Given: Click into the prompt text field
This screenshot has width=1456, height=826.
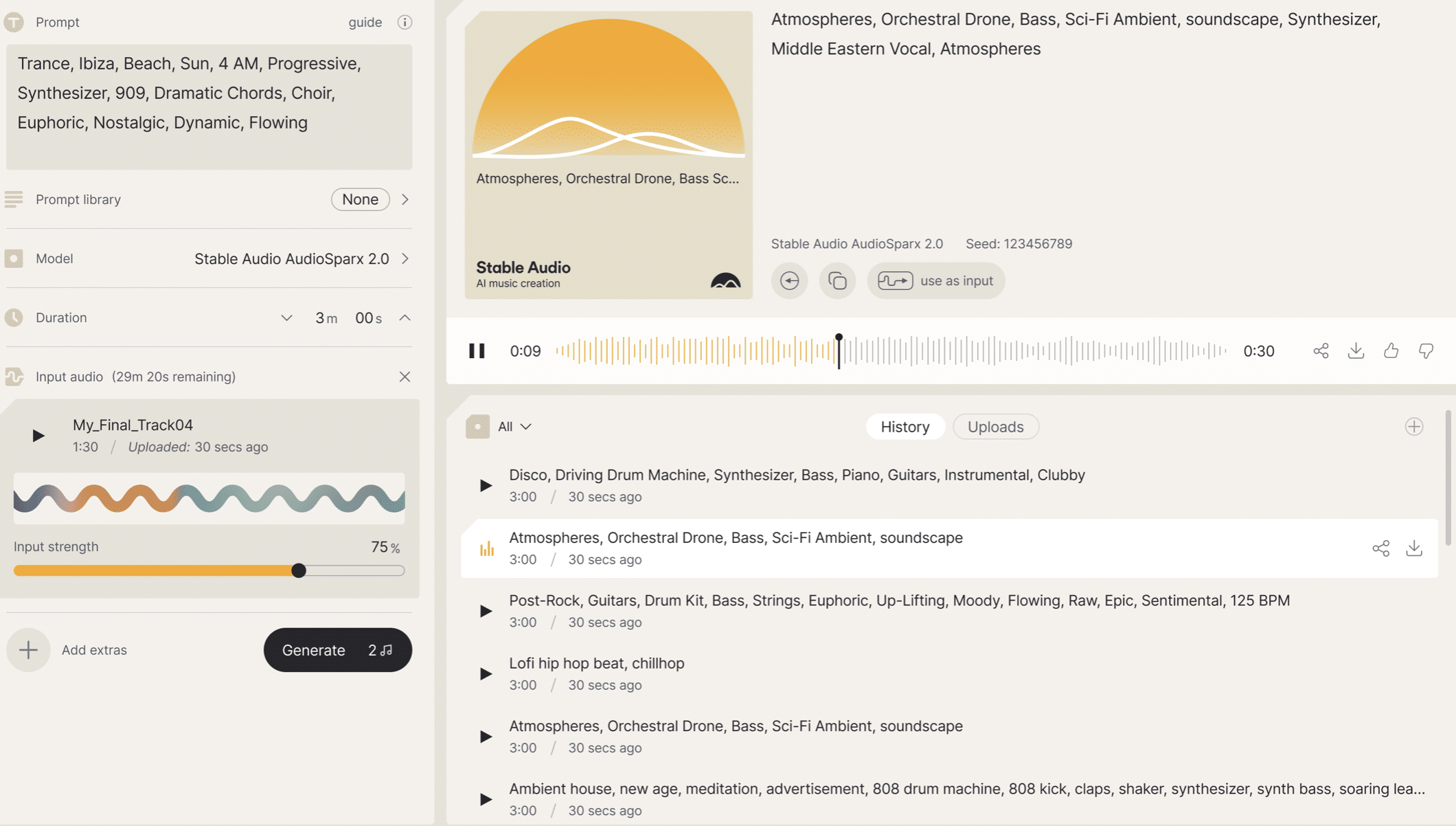Looking at the screenshot, I should click(209, 107).
